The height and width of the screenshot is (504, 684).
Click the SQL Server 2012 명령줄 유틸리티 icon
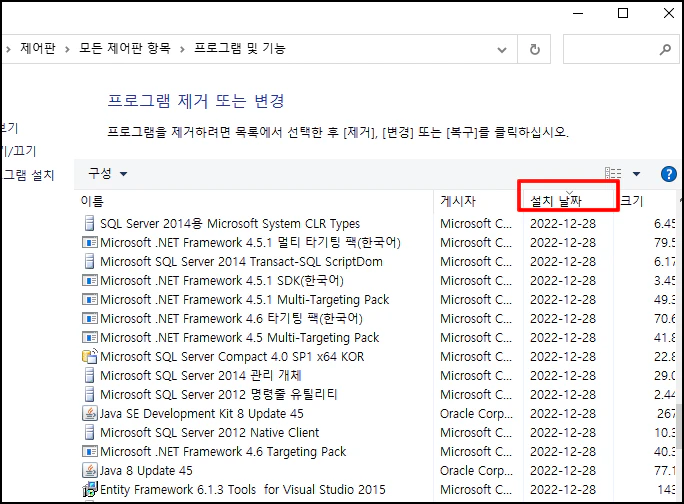[89, 394]
